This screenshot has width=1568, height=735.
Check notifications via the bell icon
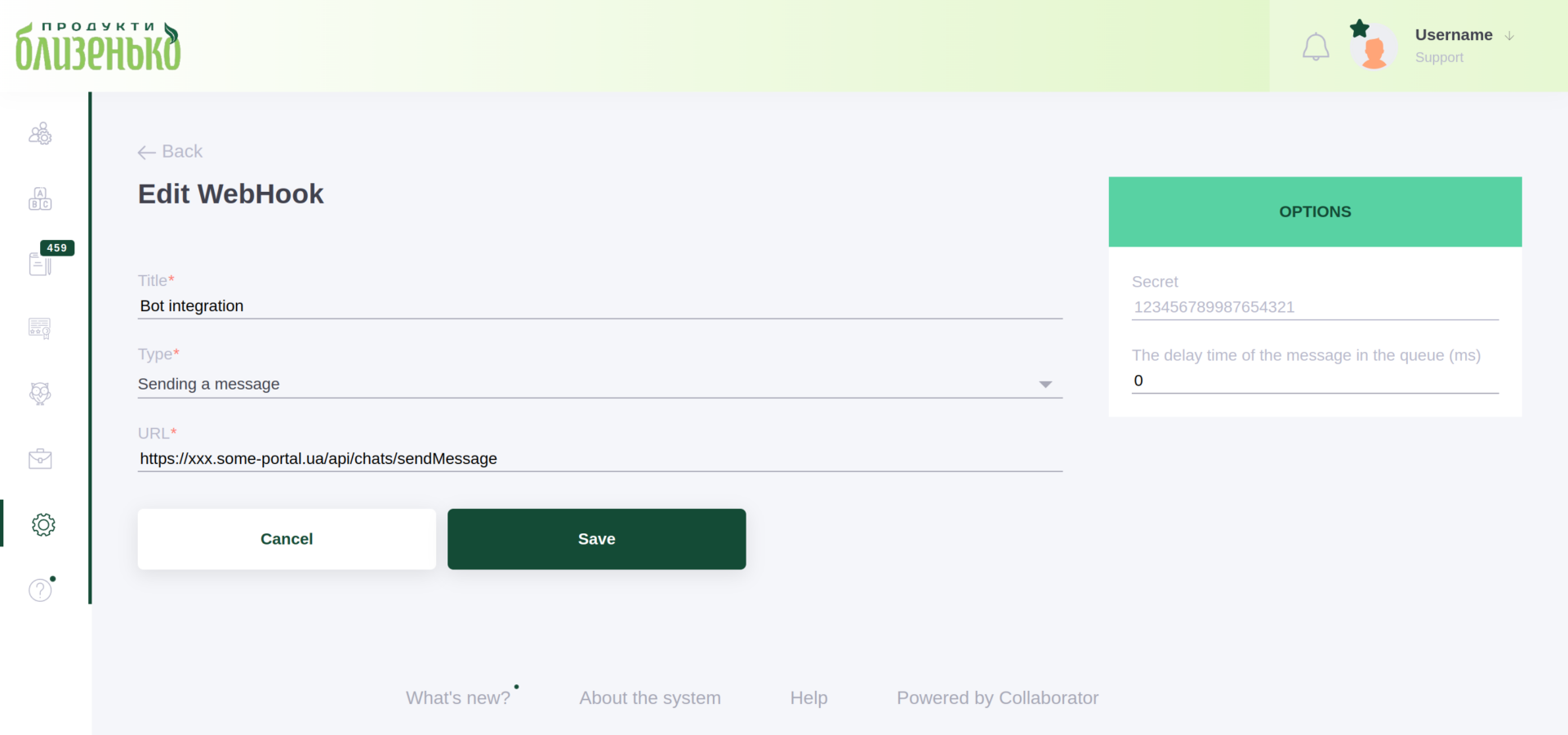(x=1315, y=47)
